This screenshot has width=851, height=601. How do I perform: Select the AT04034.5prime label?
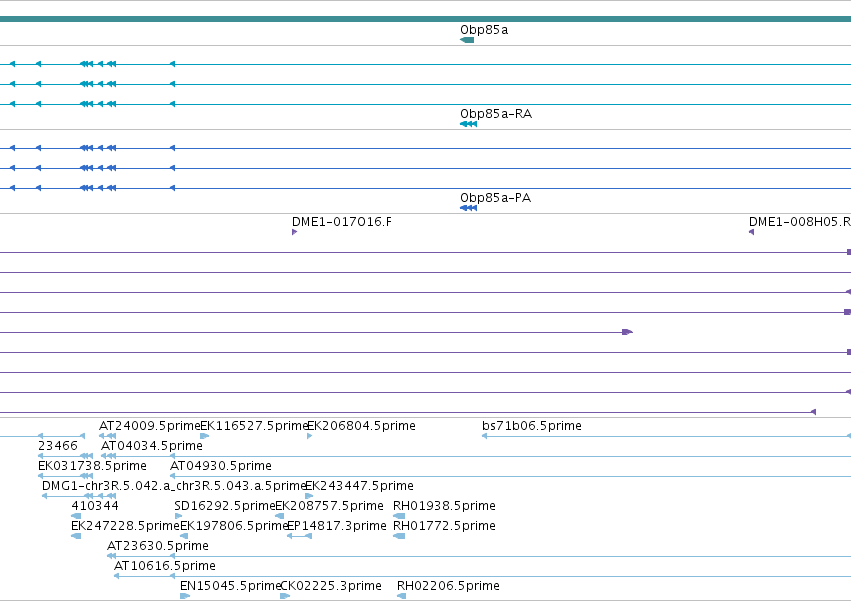click(x=152, y=446)
